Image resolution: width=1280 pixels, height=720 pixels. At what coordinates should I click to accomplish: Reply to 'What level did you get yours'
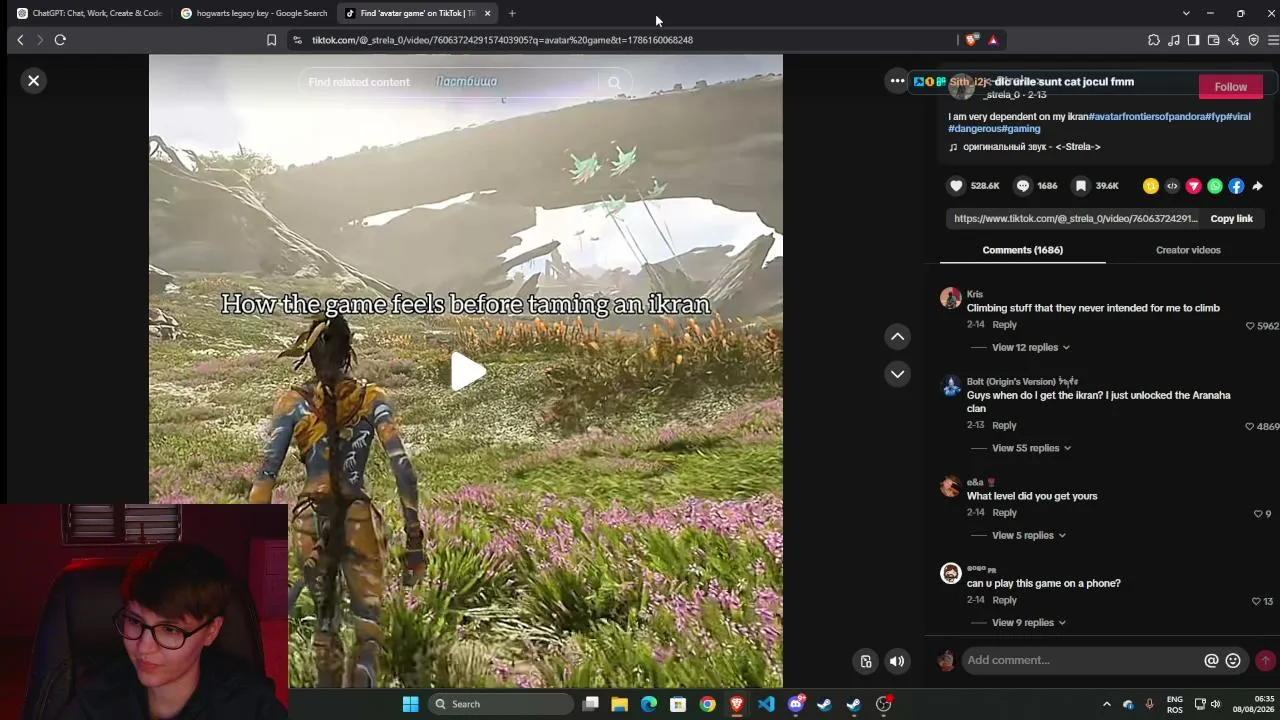tap(1004, 513)
